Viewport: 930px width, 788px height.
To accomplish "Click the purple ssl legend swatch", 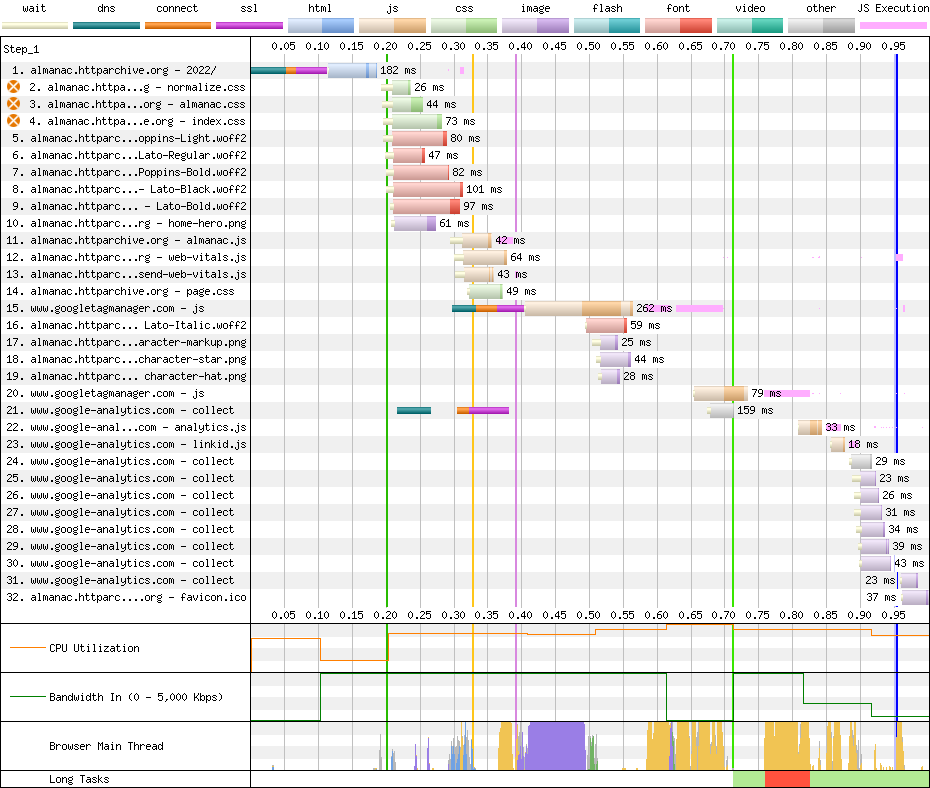I will coord(249,24).
